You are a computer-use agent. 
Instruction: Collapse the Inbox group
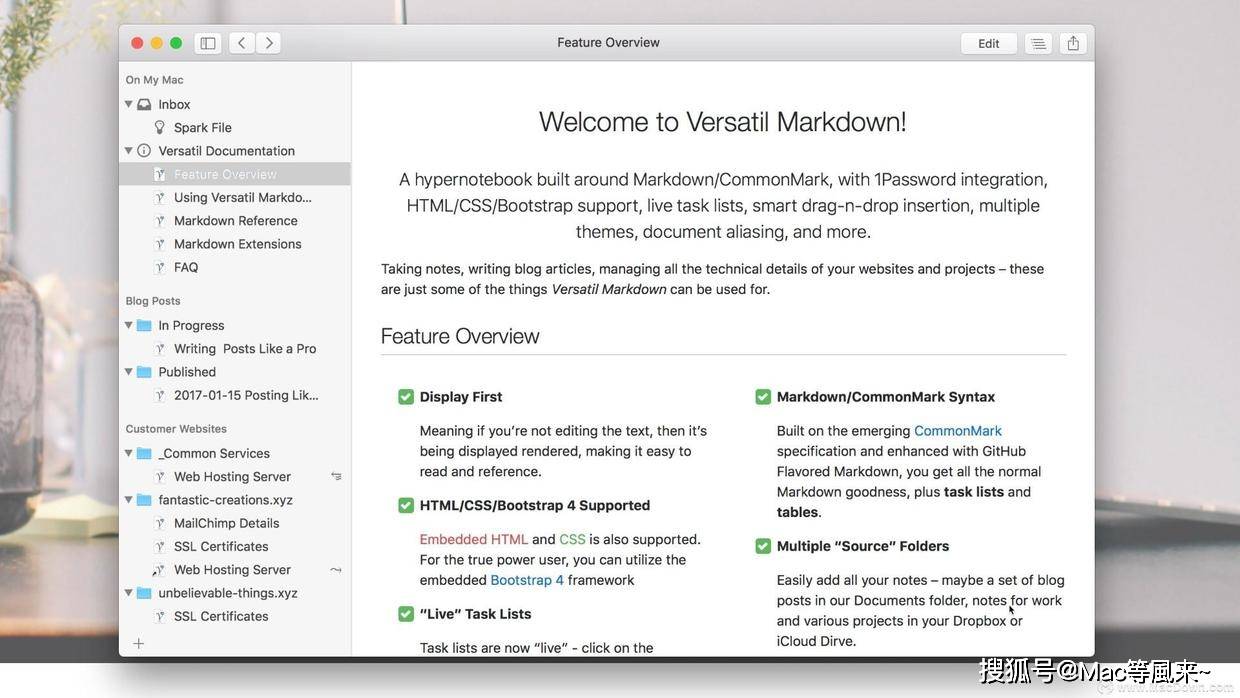click(128, 104)
